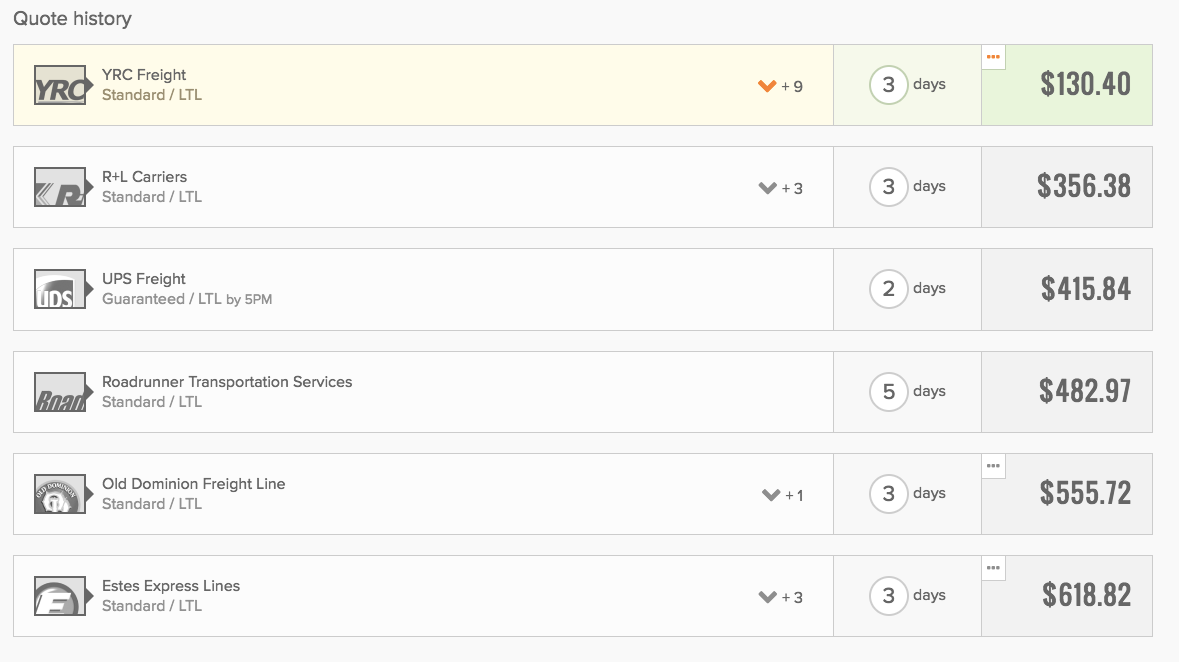1179x662 pixels.
Task: Click the Old Dominion Freight Line name
Action: click(x=193, y=484)
